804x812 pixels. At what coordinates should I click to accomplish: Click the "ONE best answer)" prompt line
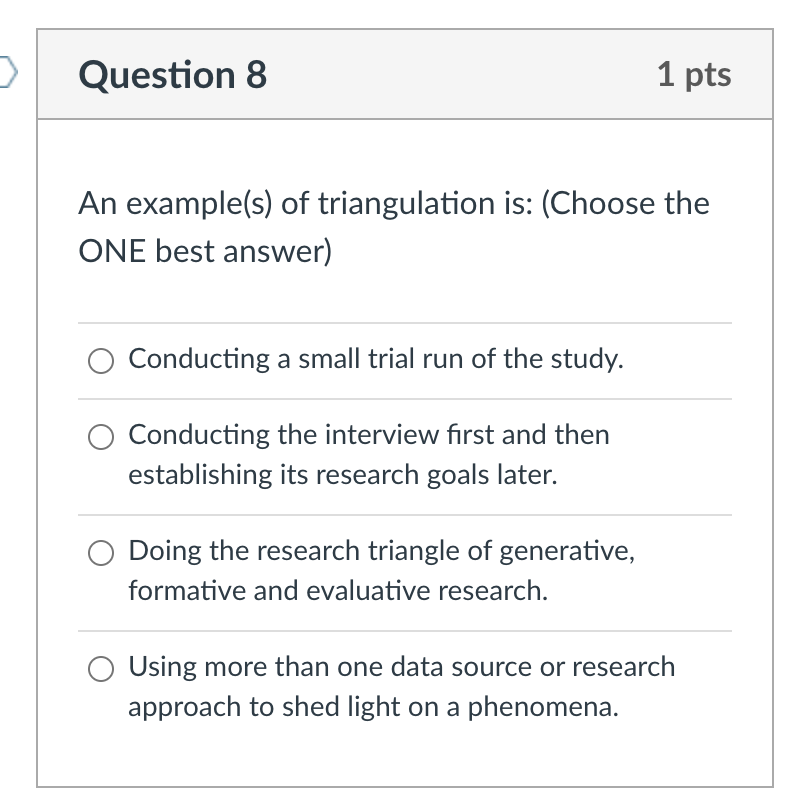(204, 252)
